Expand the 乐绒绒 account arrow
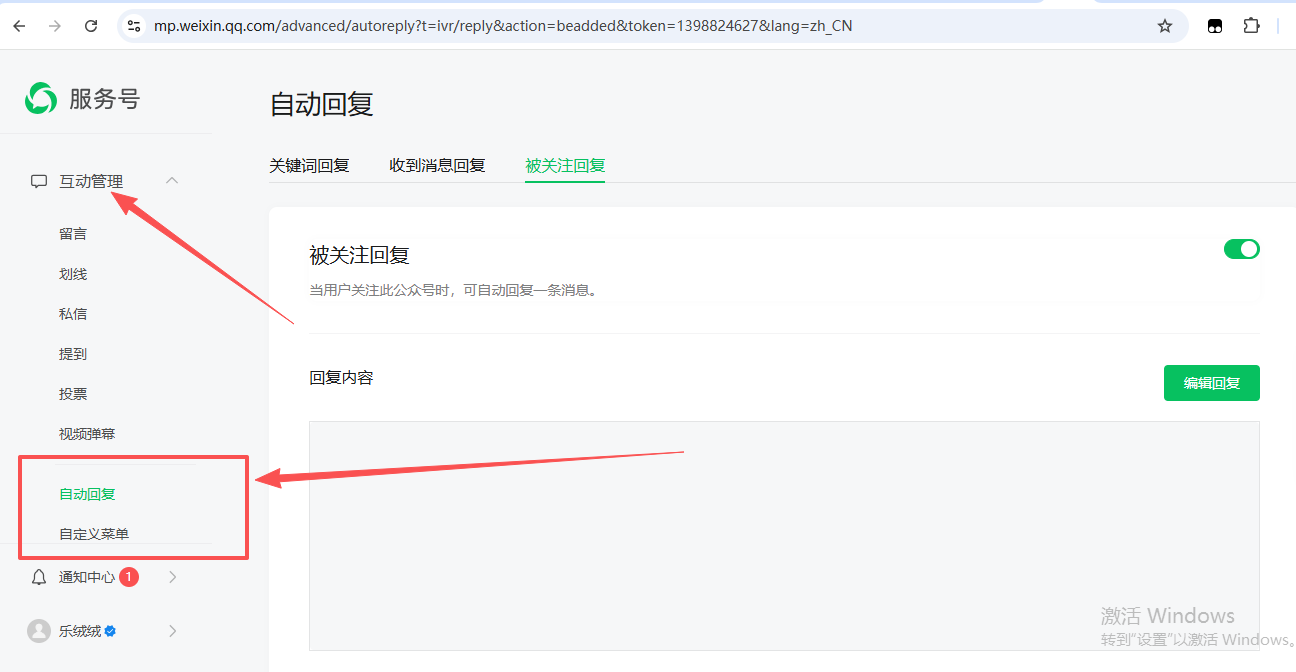 click(172, 631)
